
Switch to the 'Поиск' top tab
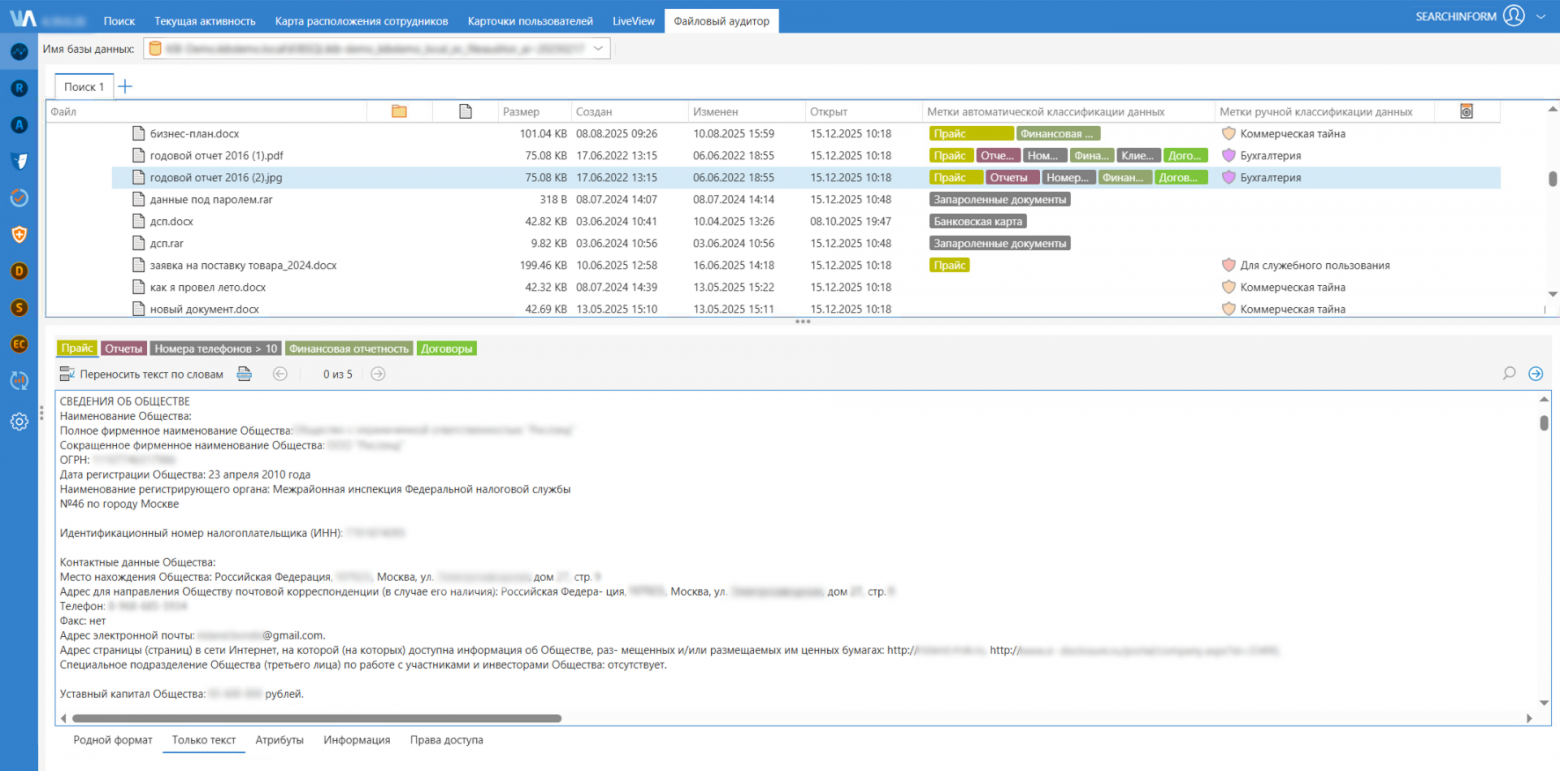click(119, 21)
